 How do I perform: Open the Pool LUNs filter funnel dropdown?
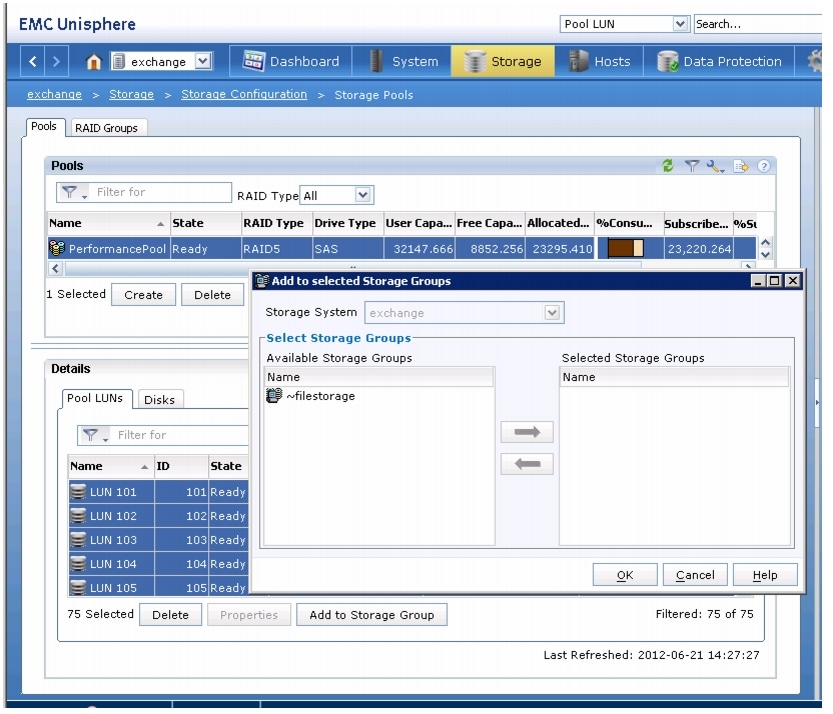pyautogui.click(x=95, y=436)
